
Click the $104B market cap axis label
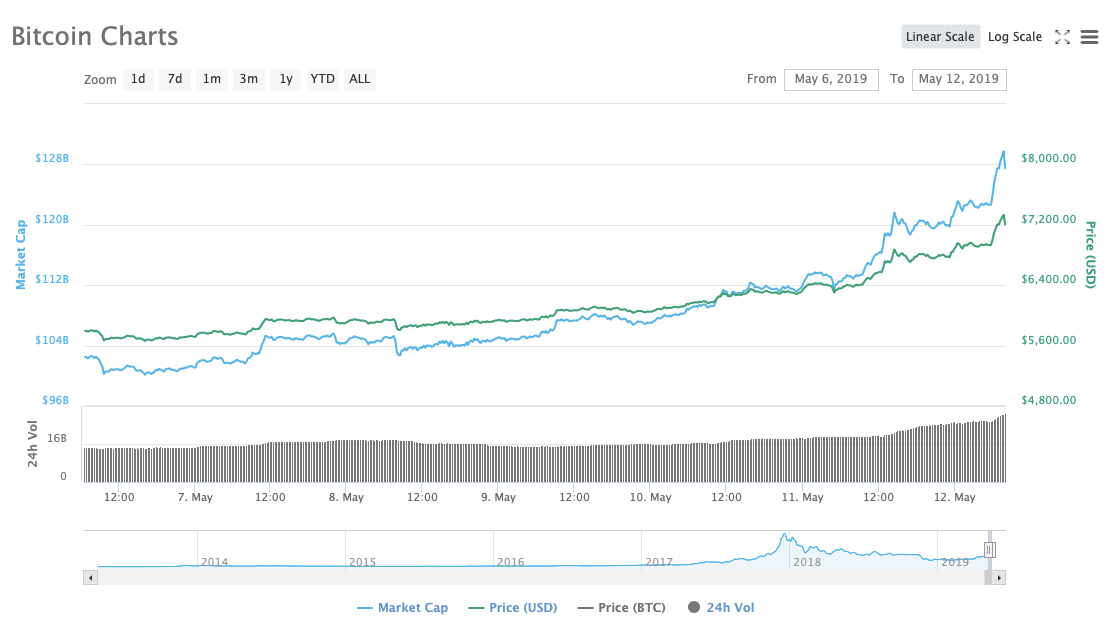tap(52, 340)
